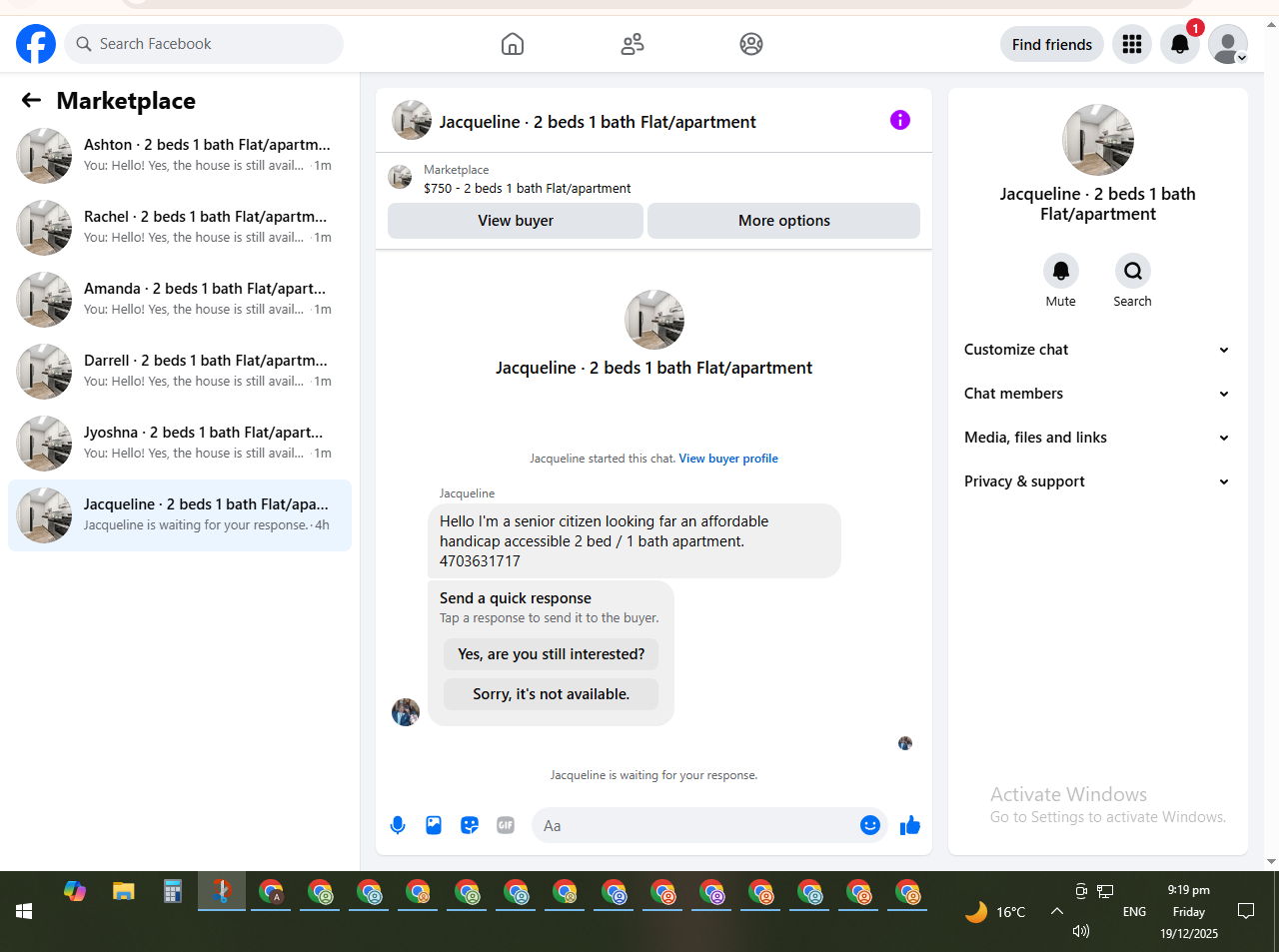
Task: Send quick reply 'Sorry, it's not available.'
Action: click(552, 694)
